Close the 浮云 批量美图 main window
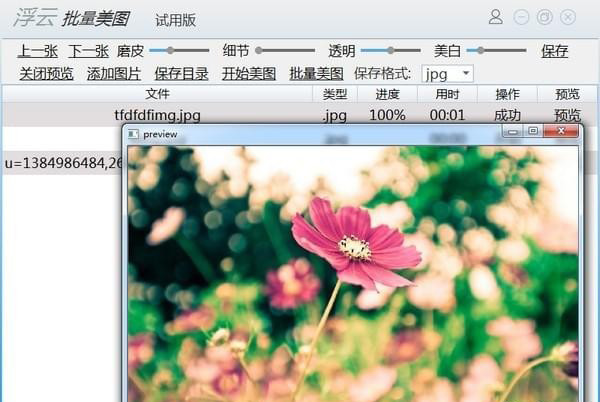Viewport: 600px width, 402px height. click(x=568, y=17)
